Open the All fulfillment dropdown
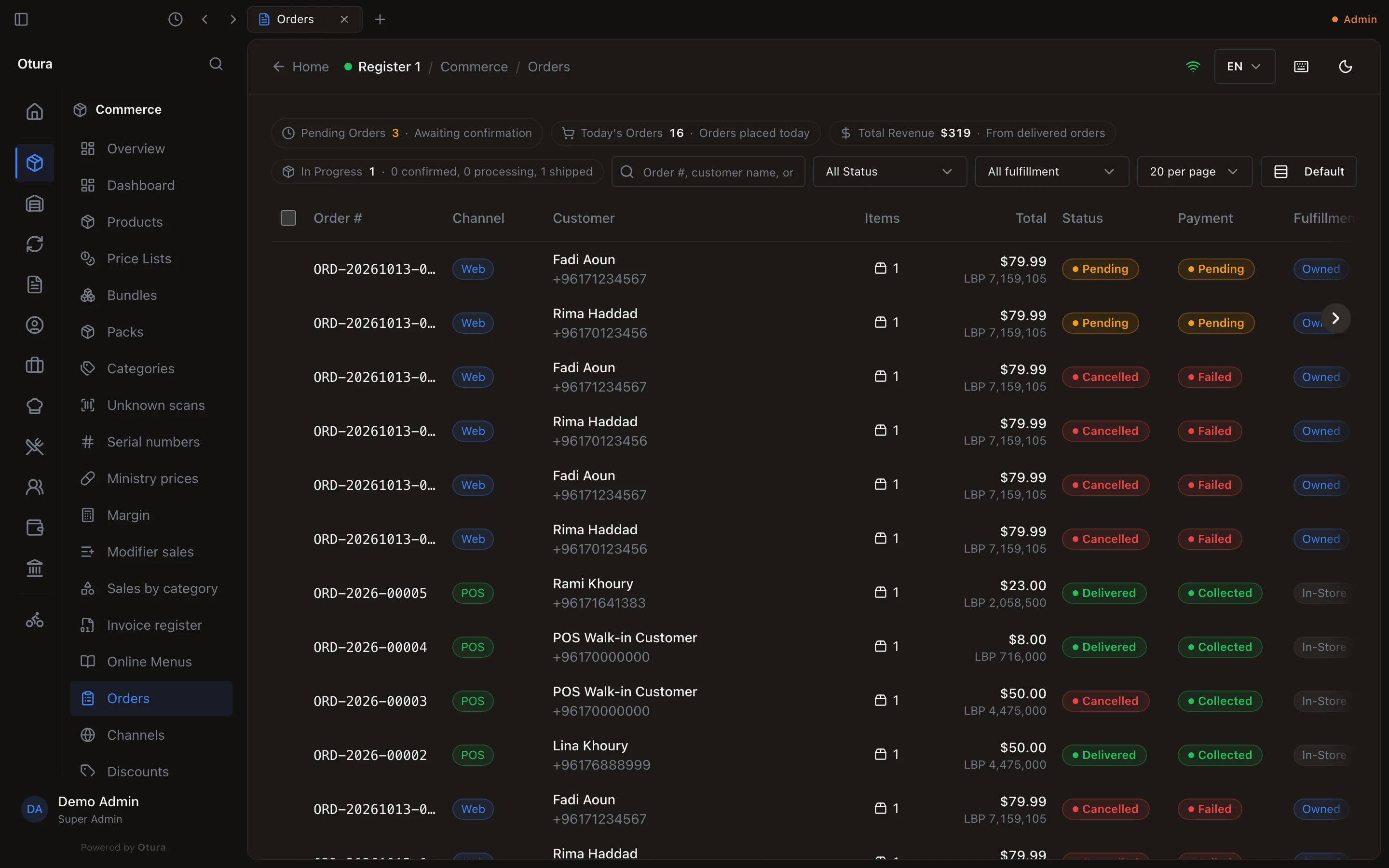 point(1051,172)
